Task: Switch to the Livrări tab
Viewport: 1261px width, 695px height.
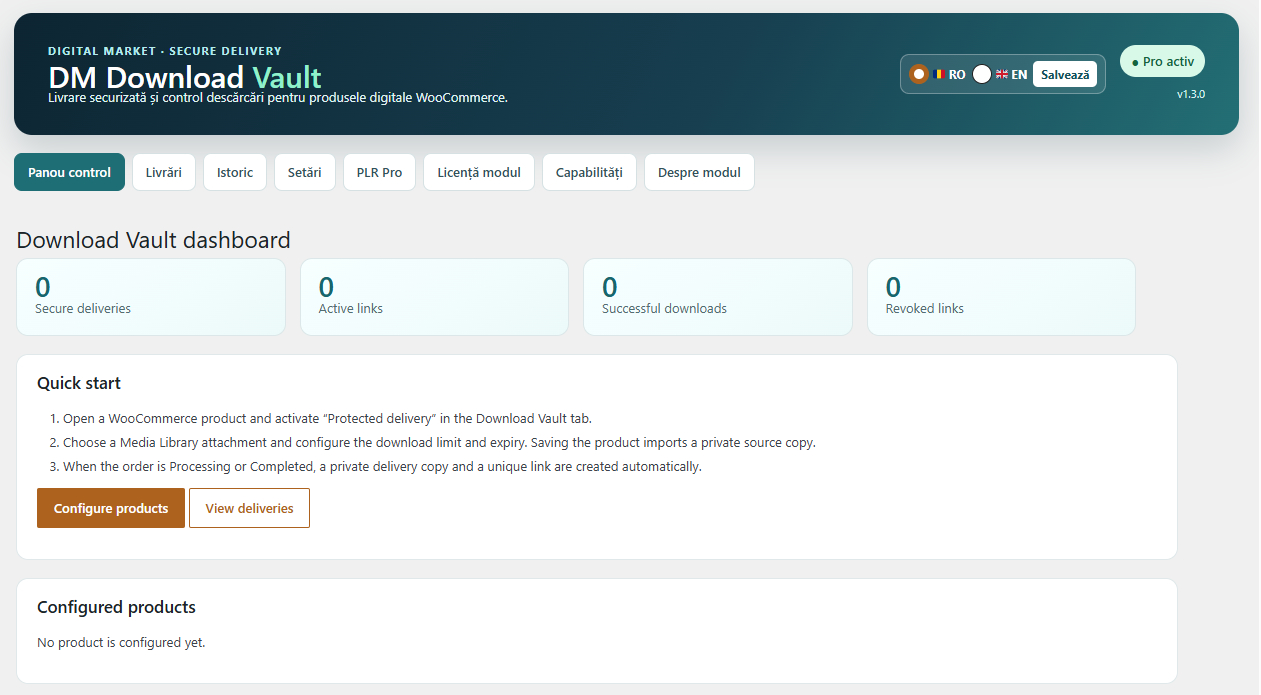Action: 164,172
